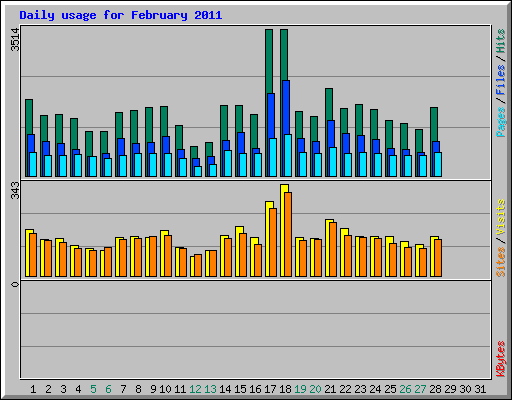Screen dimensions: 512x400
Task: Click the 'KBytes' legend label
Action: pyautogui.click(x=500, y=359)
